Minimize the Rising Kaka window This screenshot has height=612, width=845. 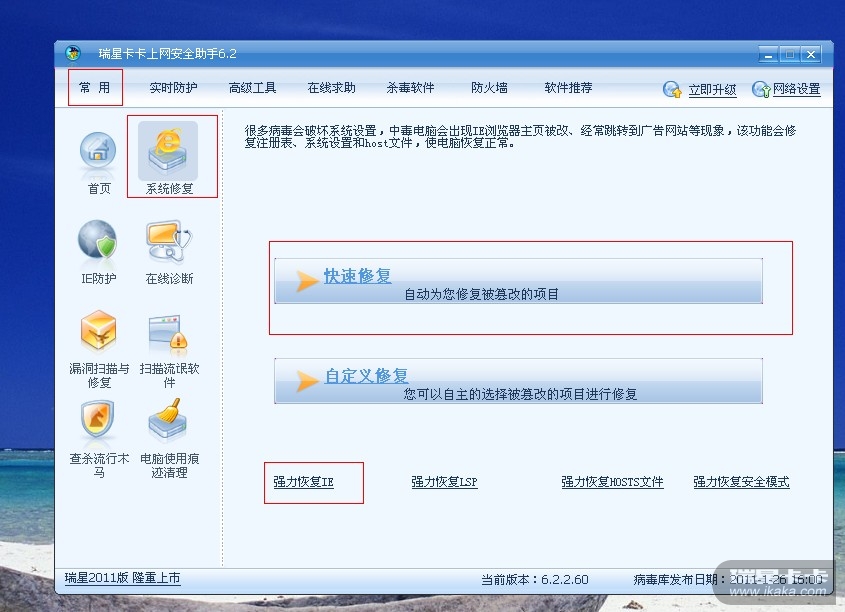coord(768,54)
